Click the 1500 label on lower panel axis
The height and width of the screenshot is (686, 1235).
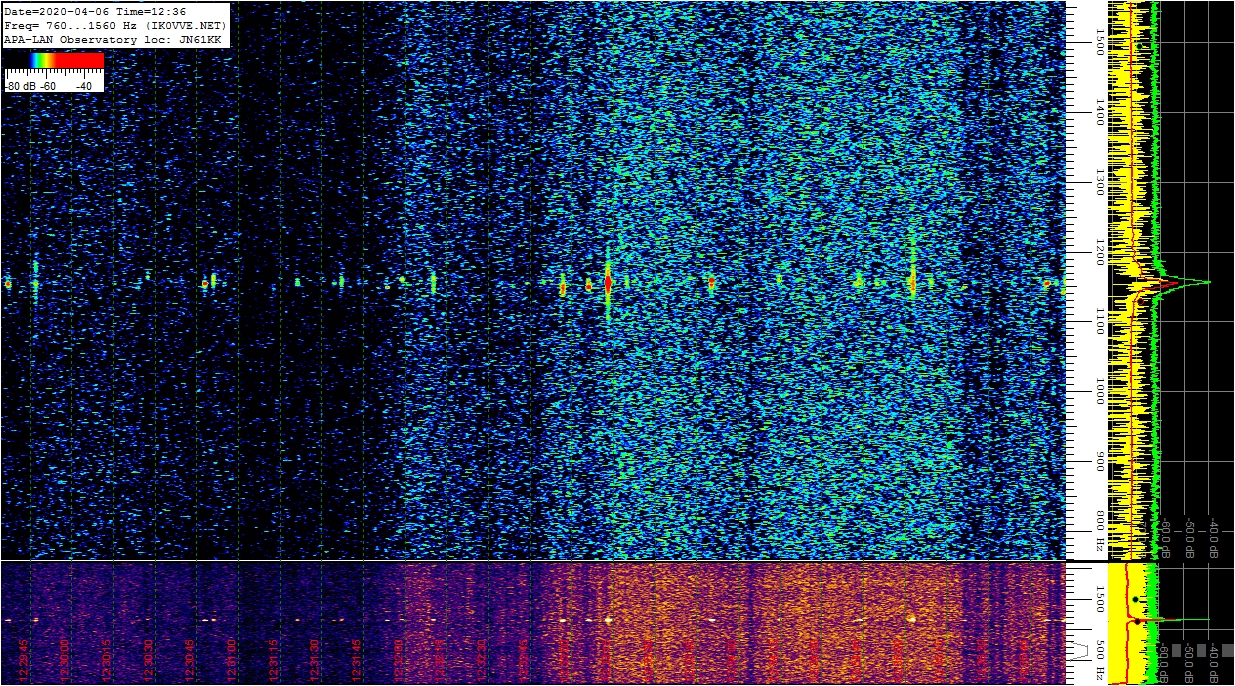click(1099, 598)
